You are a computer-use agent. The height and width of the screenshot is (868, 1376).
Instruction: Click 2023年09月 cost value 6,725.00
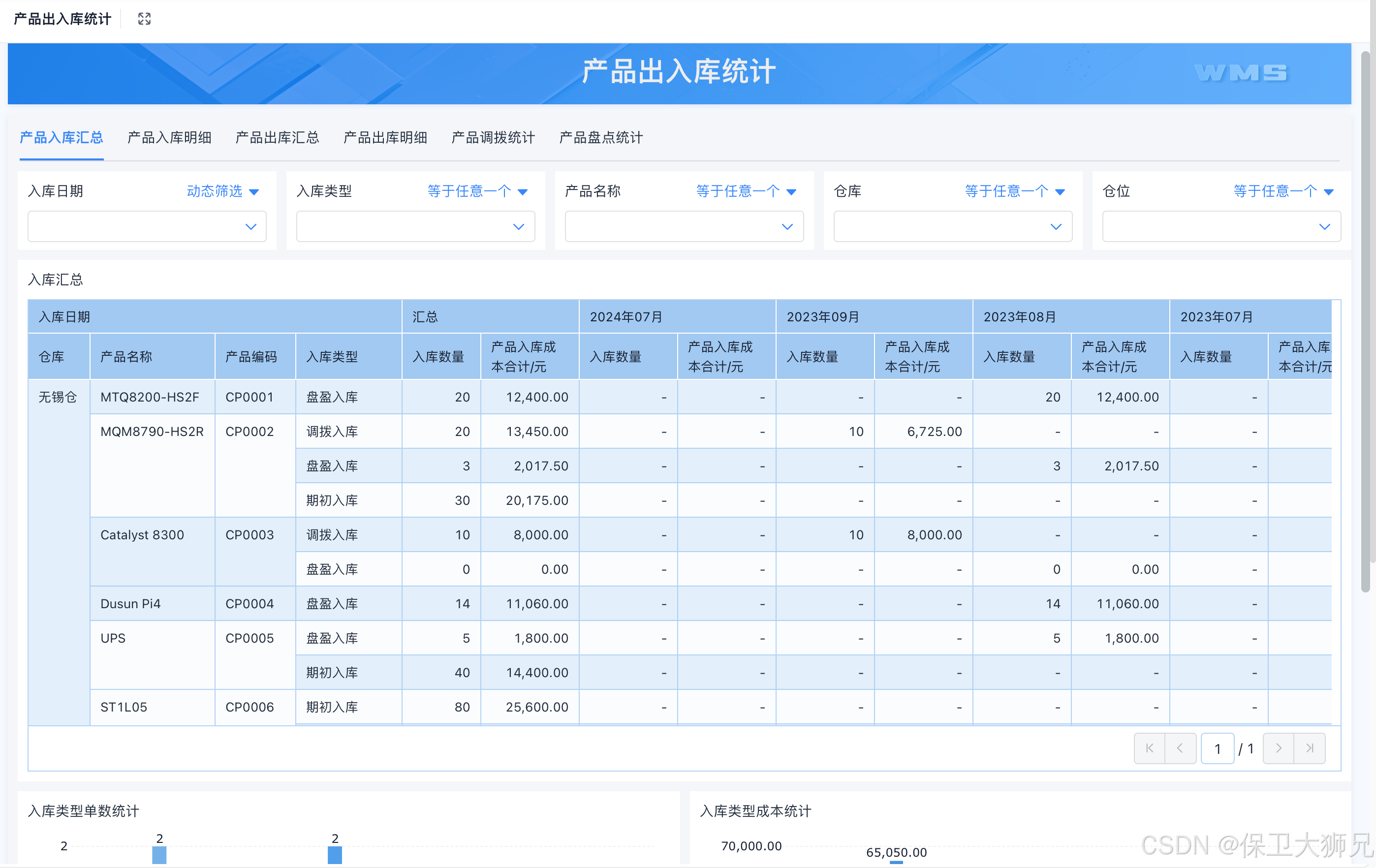[935, 432]
